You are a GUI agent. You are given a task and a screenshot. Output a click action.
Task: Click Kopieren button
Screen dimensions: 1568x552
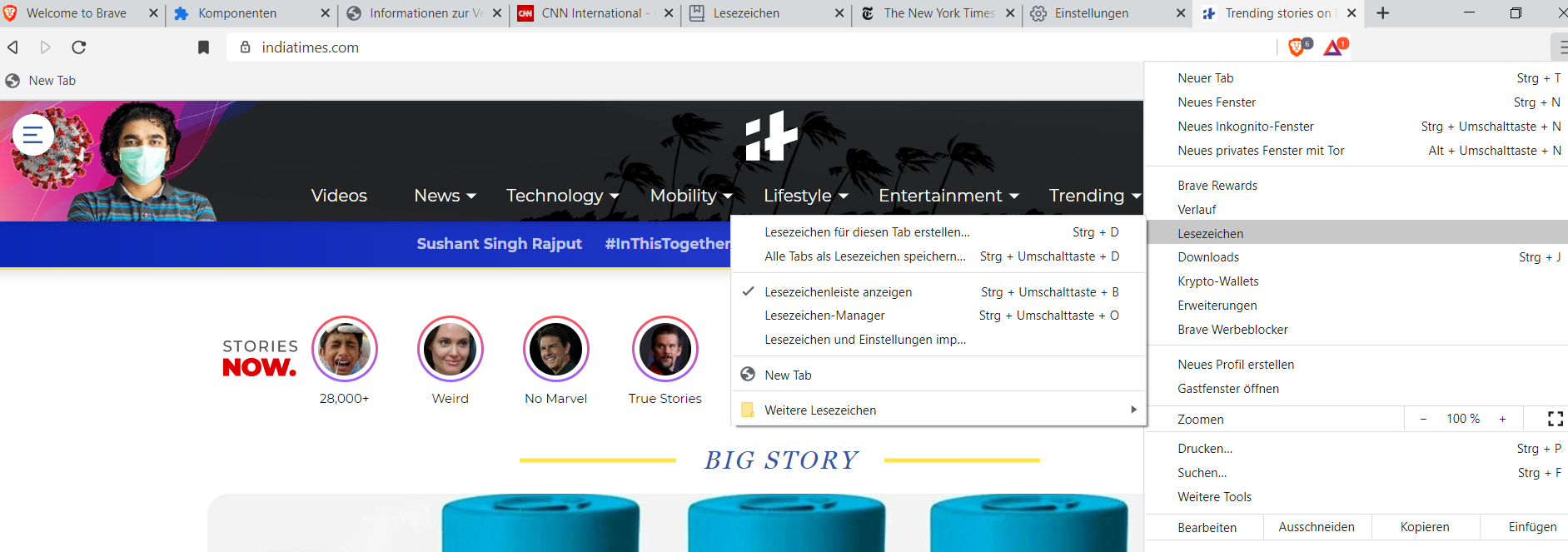[1425, 527]
